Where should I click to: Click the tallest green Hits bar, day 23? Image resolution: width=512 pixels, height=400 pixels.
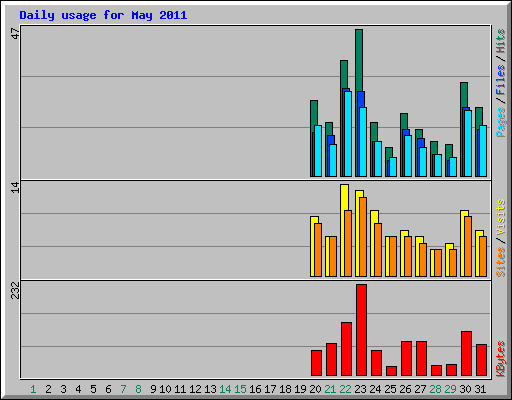click(x=359, y=60)
